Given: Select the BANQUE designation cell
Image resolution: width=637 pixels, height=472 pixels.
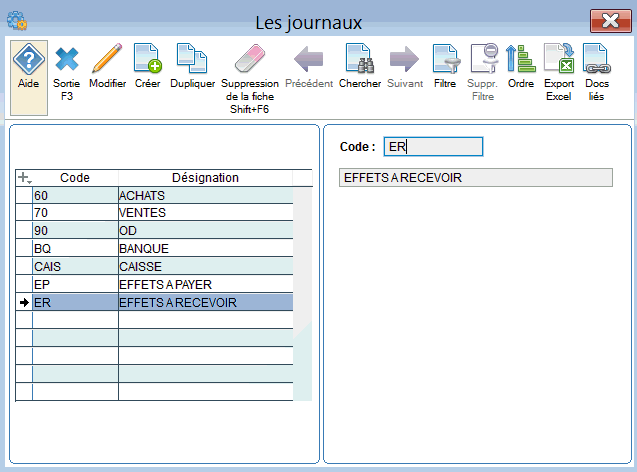Looking at the screenshot, I should tap(206, 248).
